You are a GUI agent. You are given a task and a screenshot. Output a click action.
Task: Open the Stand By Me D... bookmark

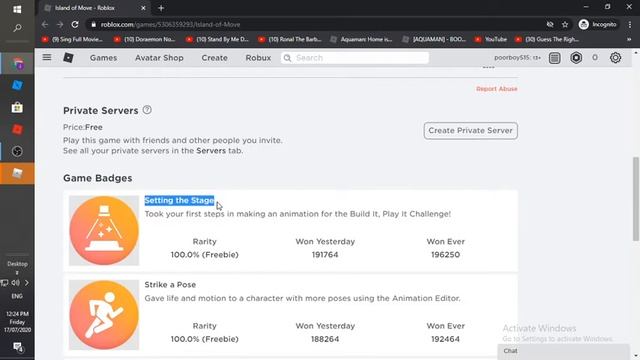(217, 40)
